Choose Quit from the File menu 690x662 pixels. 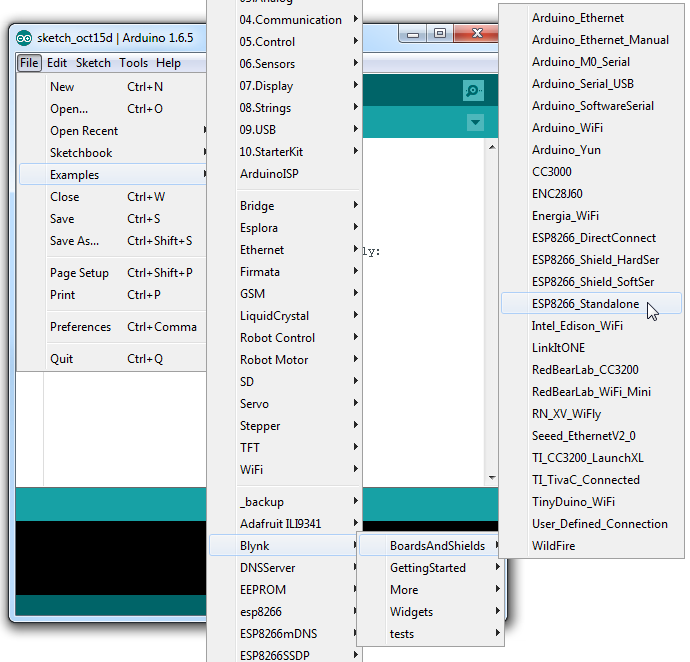pos(112,359)
